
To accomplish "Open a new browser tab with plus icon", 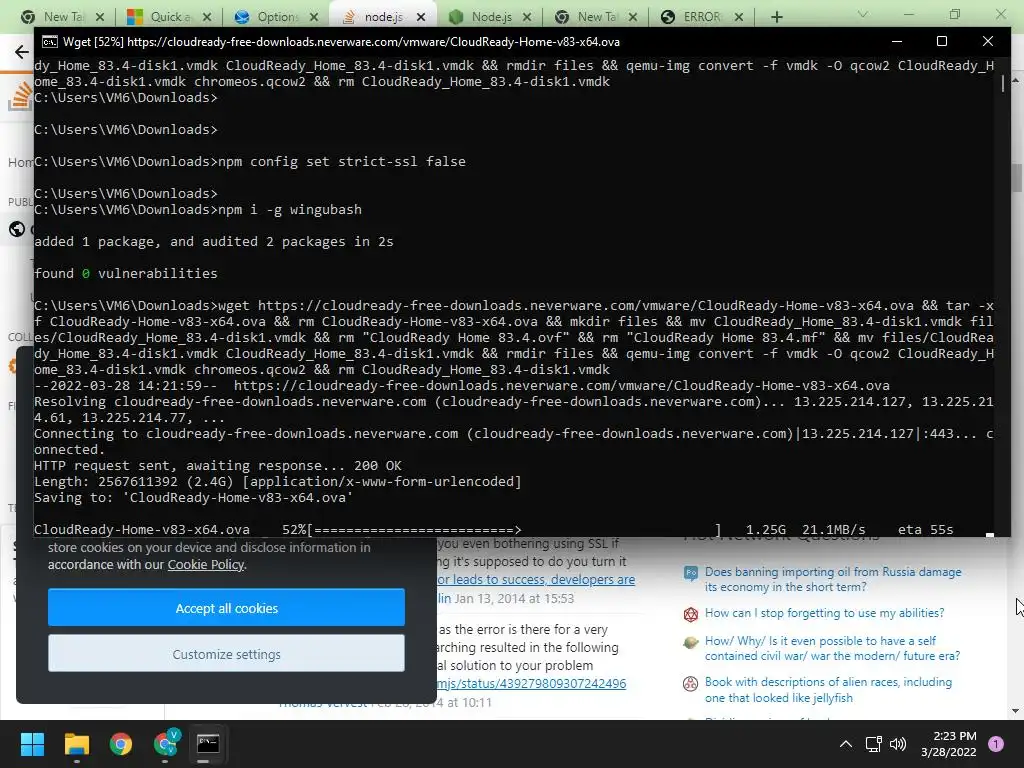I will coord(776,17).
